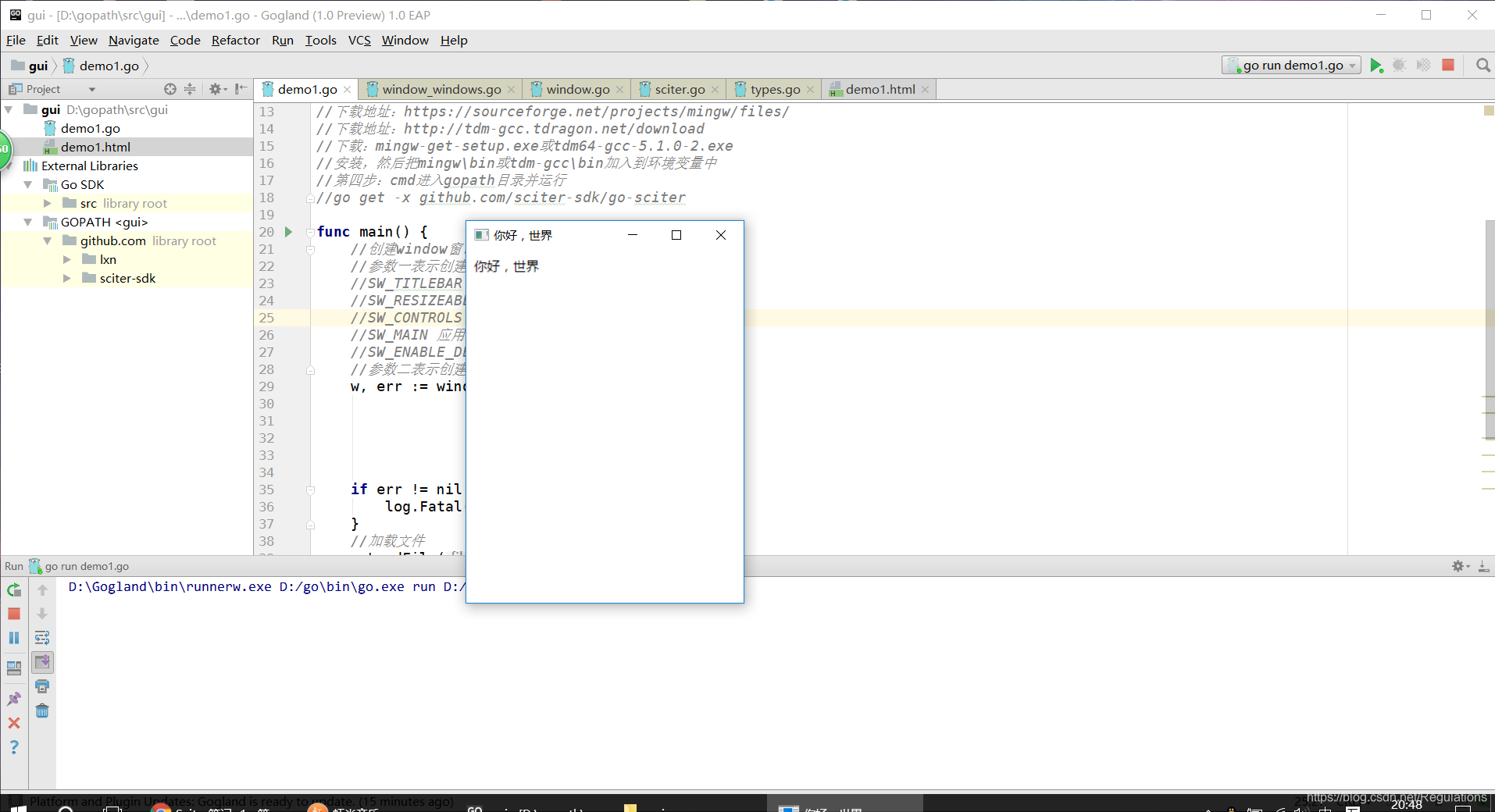This screenshot has height=812, width=1495.
Task: Maximize the 你好，世界 popup window
Action: [x=676, y=235]
